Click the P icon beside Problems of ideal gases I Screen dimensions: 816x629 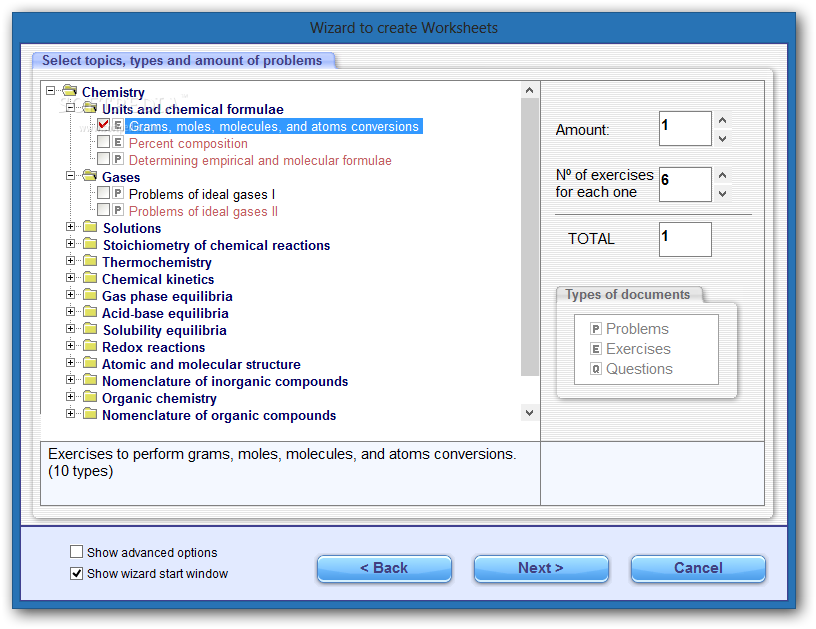118,193
